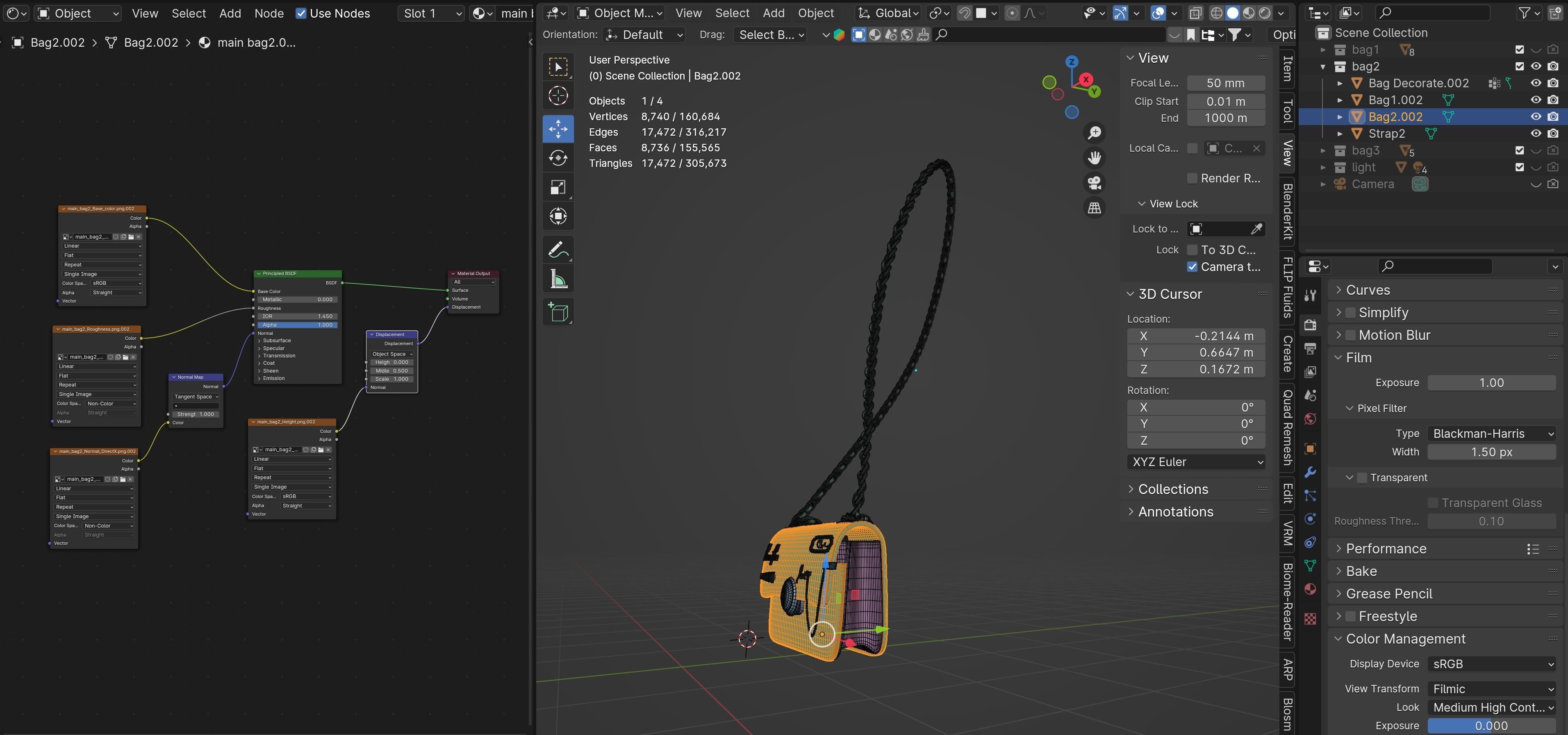The image size is (1568, 735).
Task: Activate the Scale tool
Action: click(558, 187)
